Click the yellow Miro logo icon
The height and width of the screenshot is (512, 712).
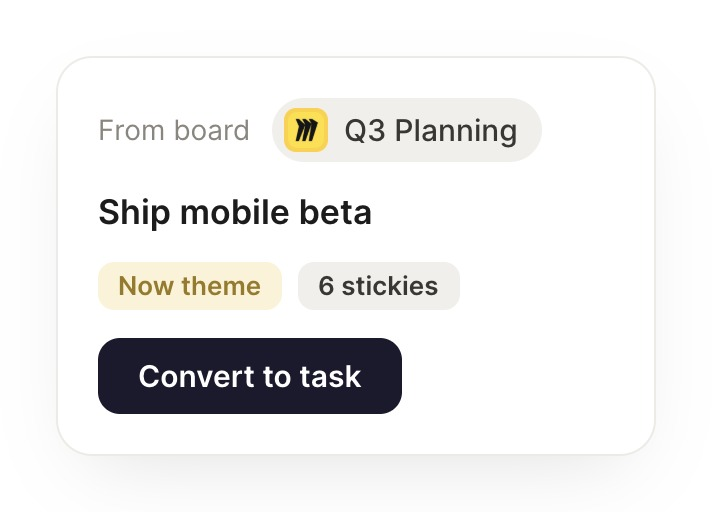pyautogui.click(x=306, y=130)
